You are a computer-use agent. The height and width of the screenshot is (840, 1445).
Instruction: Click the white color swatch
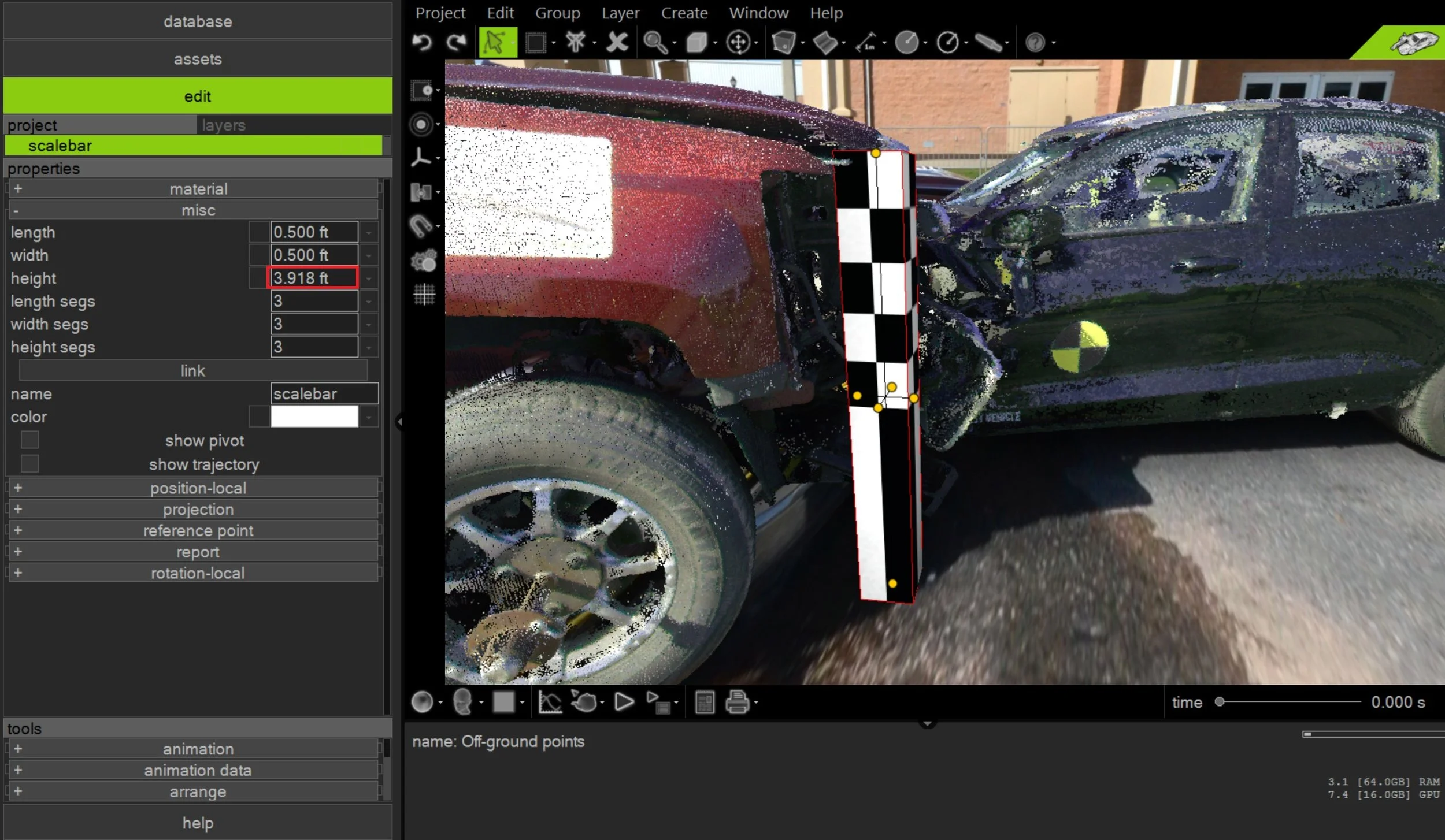[314, 417]
